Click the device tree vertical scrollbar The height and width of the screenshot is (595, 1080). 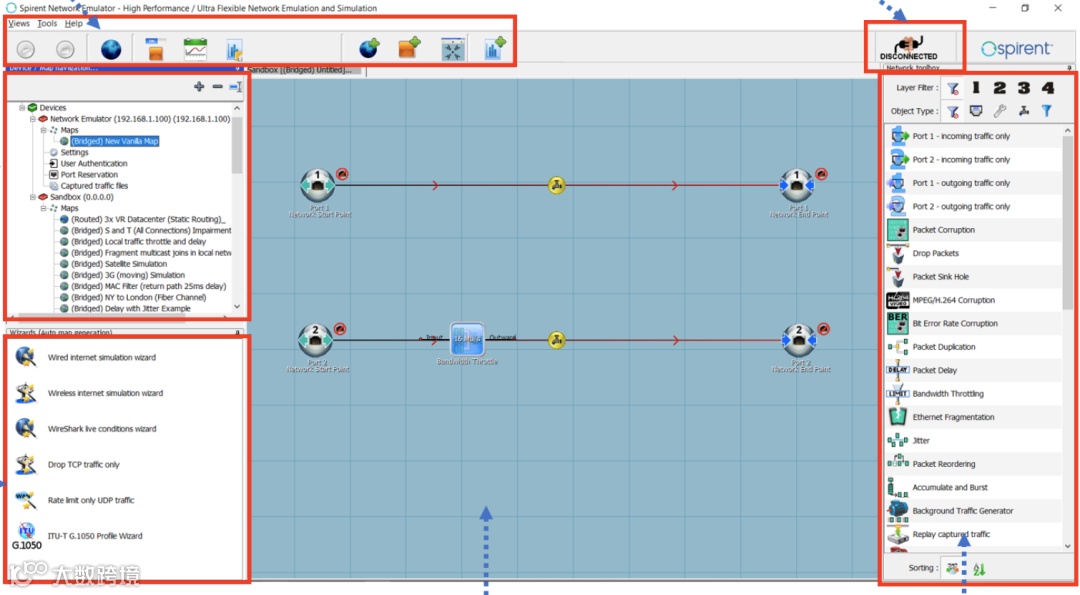tap(237, 145)
